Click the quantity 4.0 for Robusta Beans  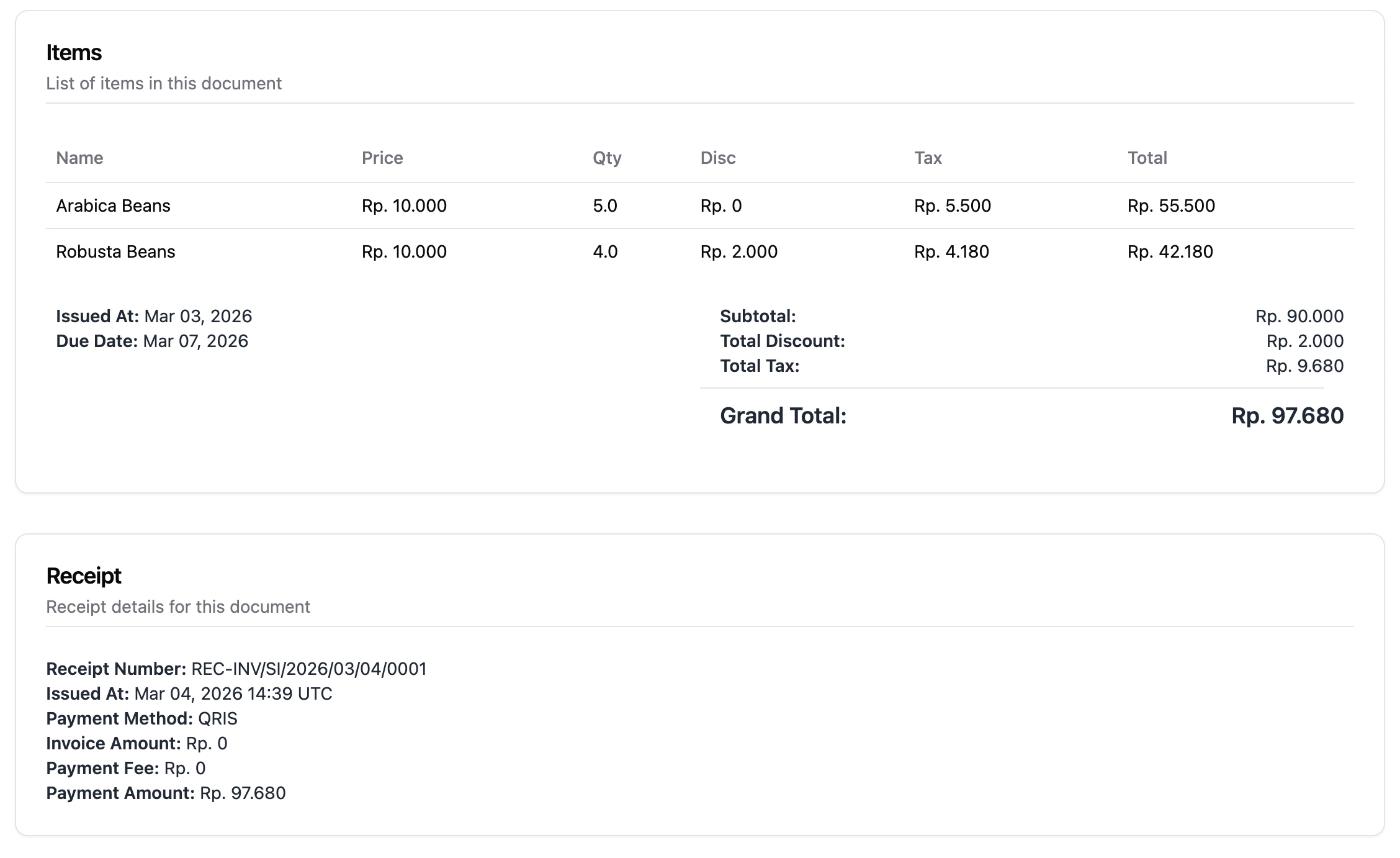[605, 251]
